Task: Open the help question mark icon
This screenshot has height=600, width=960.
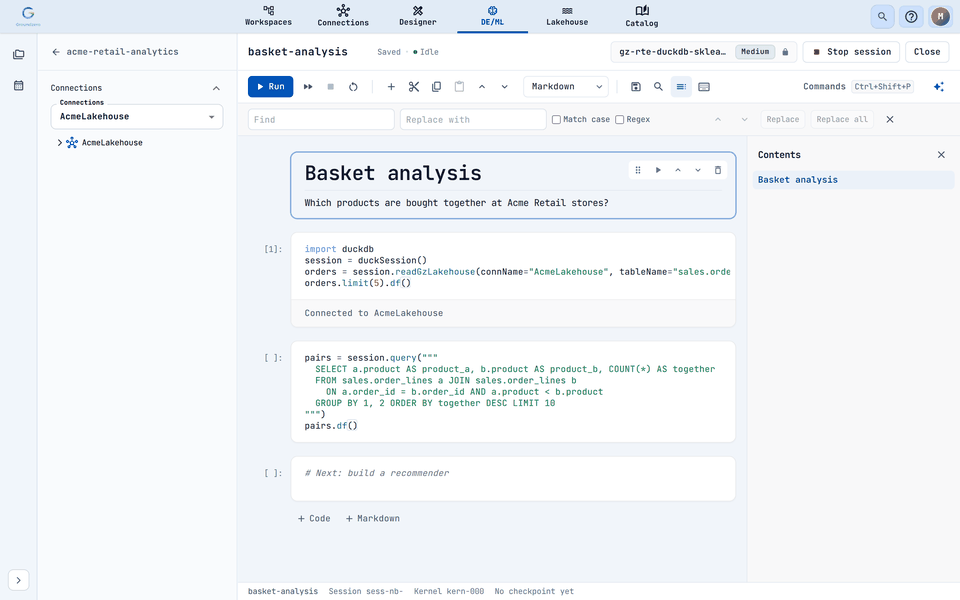Action: (912, 17)
